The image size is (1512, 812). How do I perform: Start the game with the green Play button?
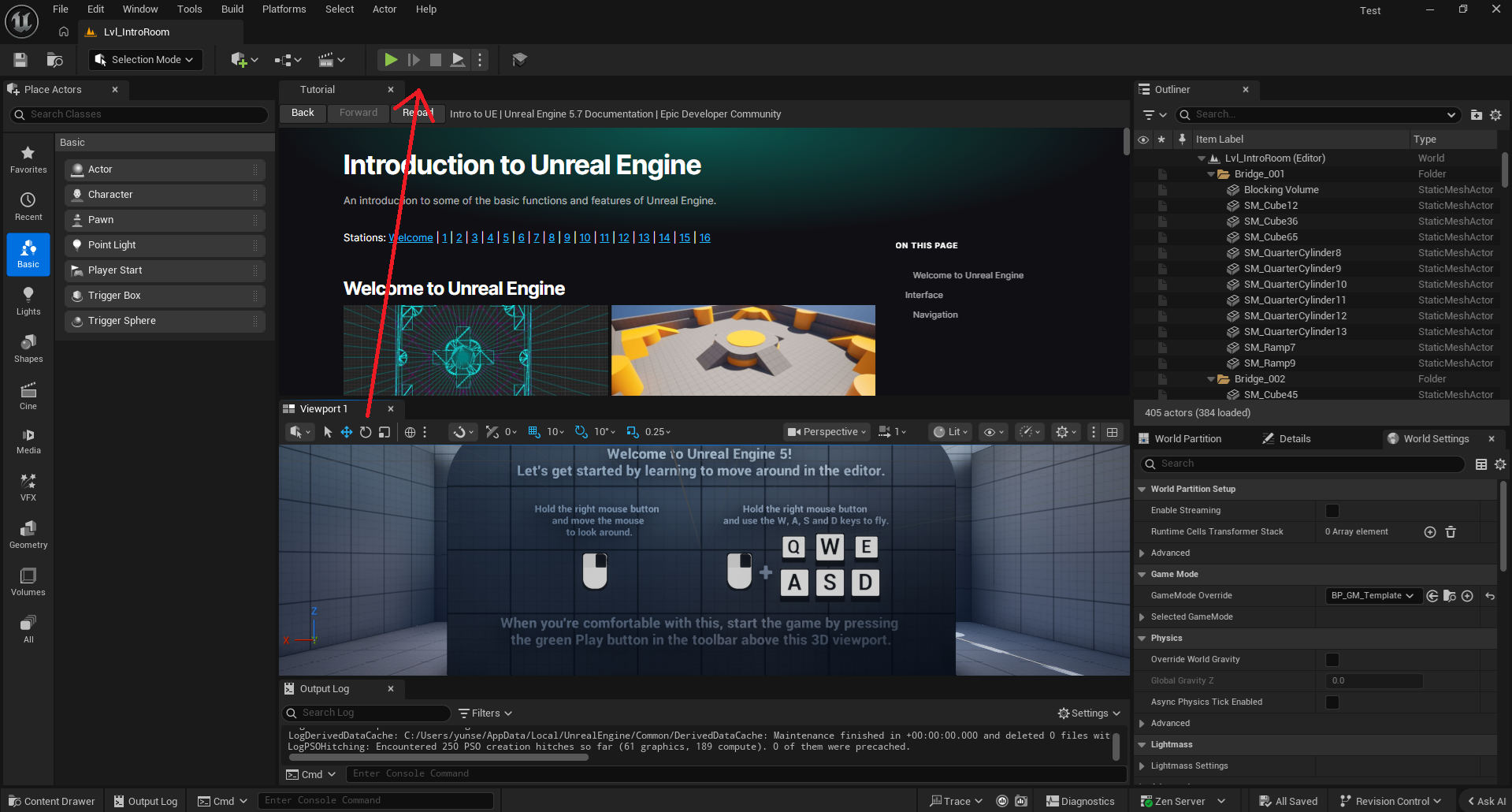pyautogui.click(x=391, y=60)
